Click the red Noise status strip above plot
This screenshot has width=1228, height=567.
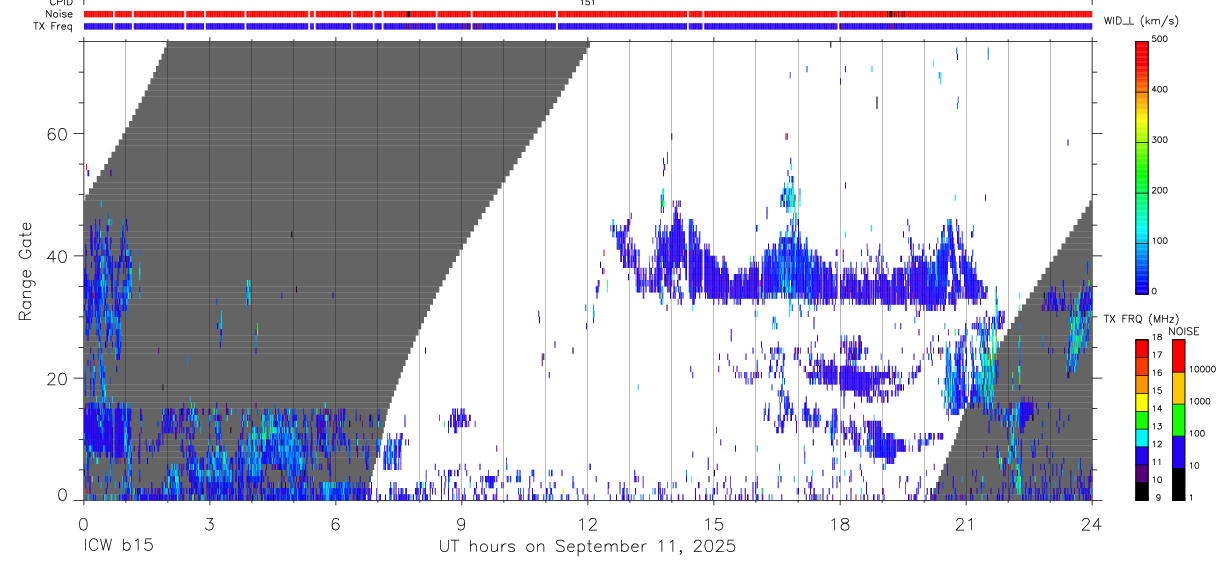click(587, 14)
